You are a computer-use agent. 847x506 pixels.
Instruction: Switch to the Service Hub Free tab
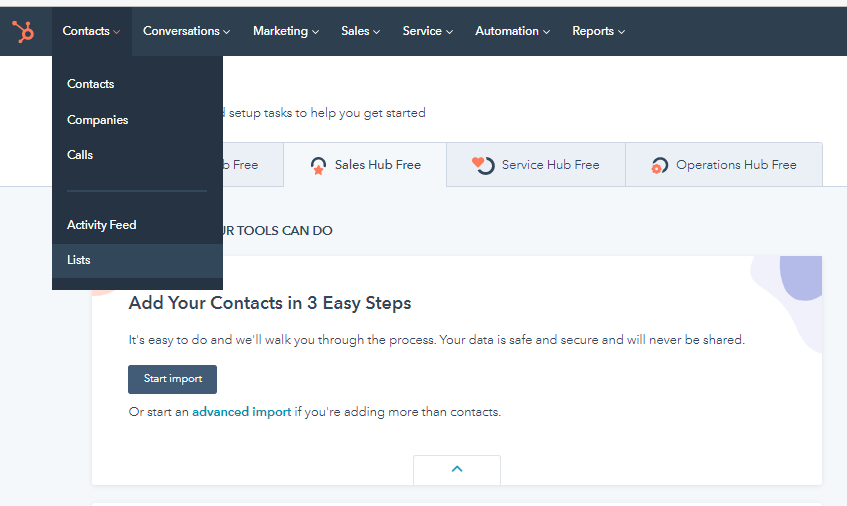536,165
